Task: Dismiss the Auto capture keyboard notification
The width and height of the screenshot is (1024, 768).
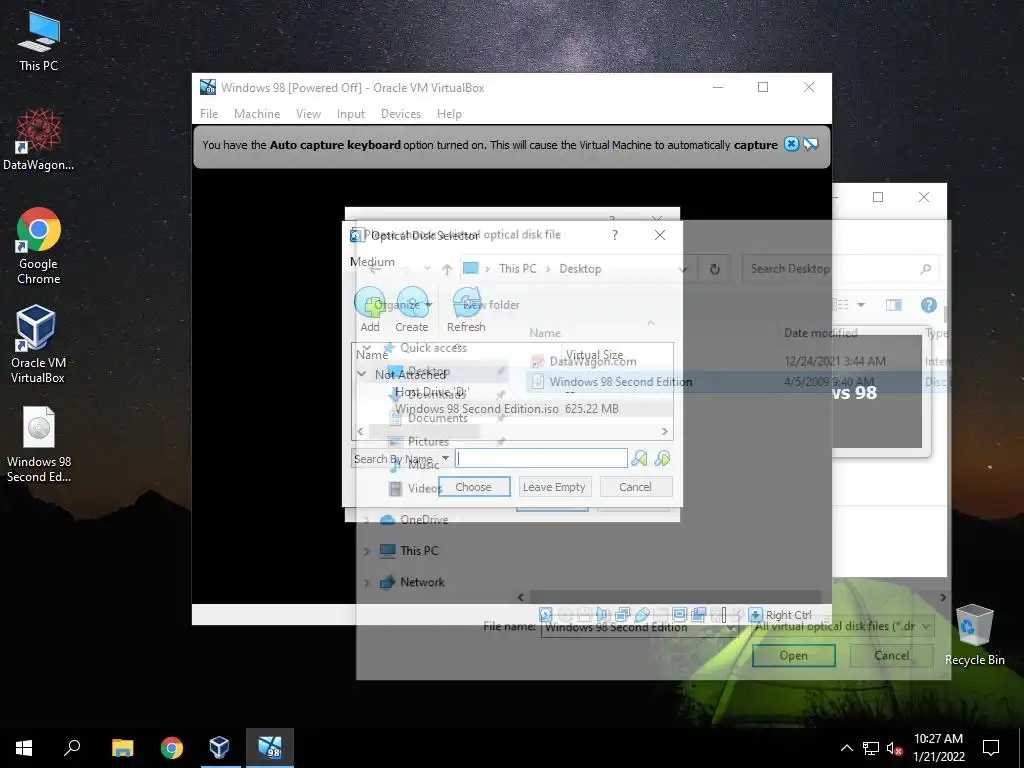Action: point(791,144)
